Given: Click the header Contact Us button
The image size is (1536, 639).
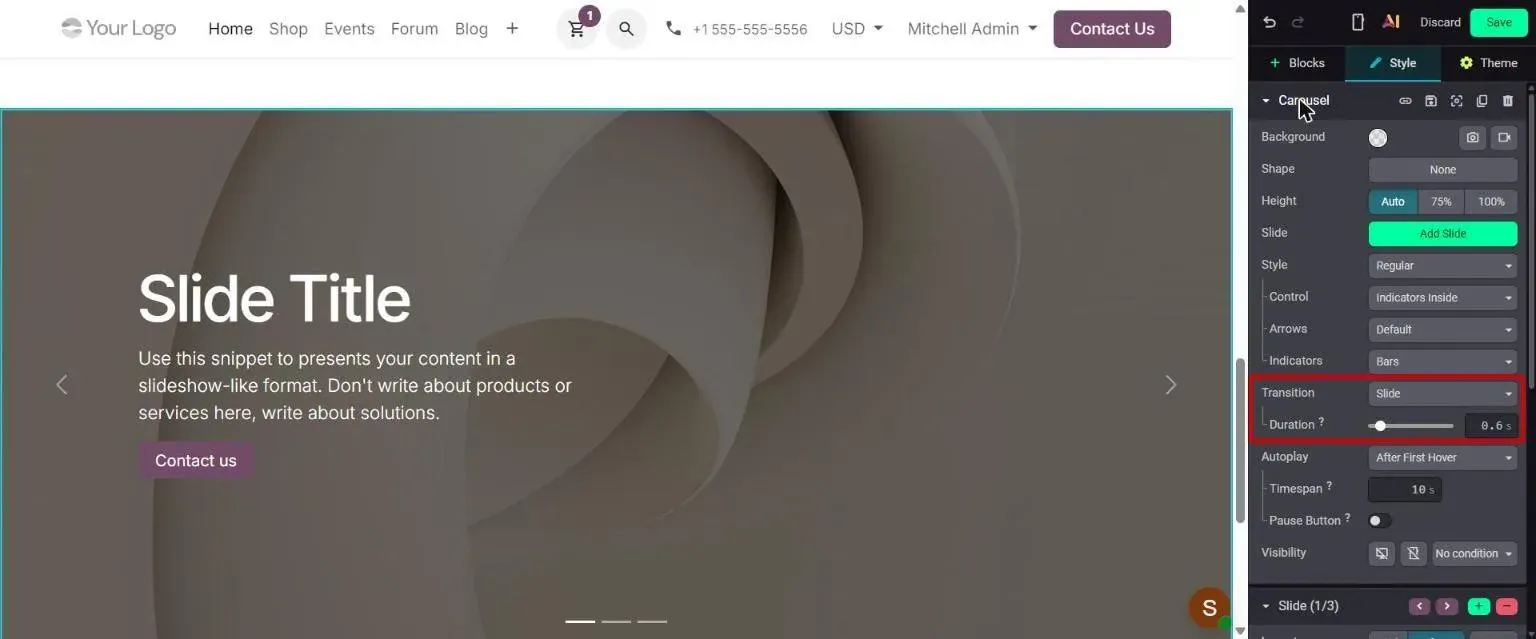Looking at the screenshot, I should click(x=1112, y=29).
